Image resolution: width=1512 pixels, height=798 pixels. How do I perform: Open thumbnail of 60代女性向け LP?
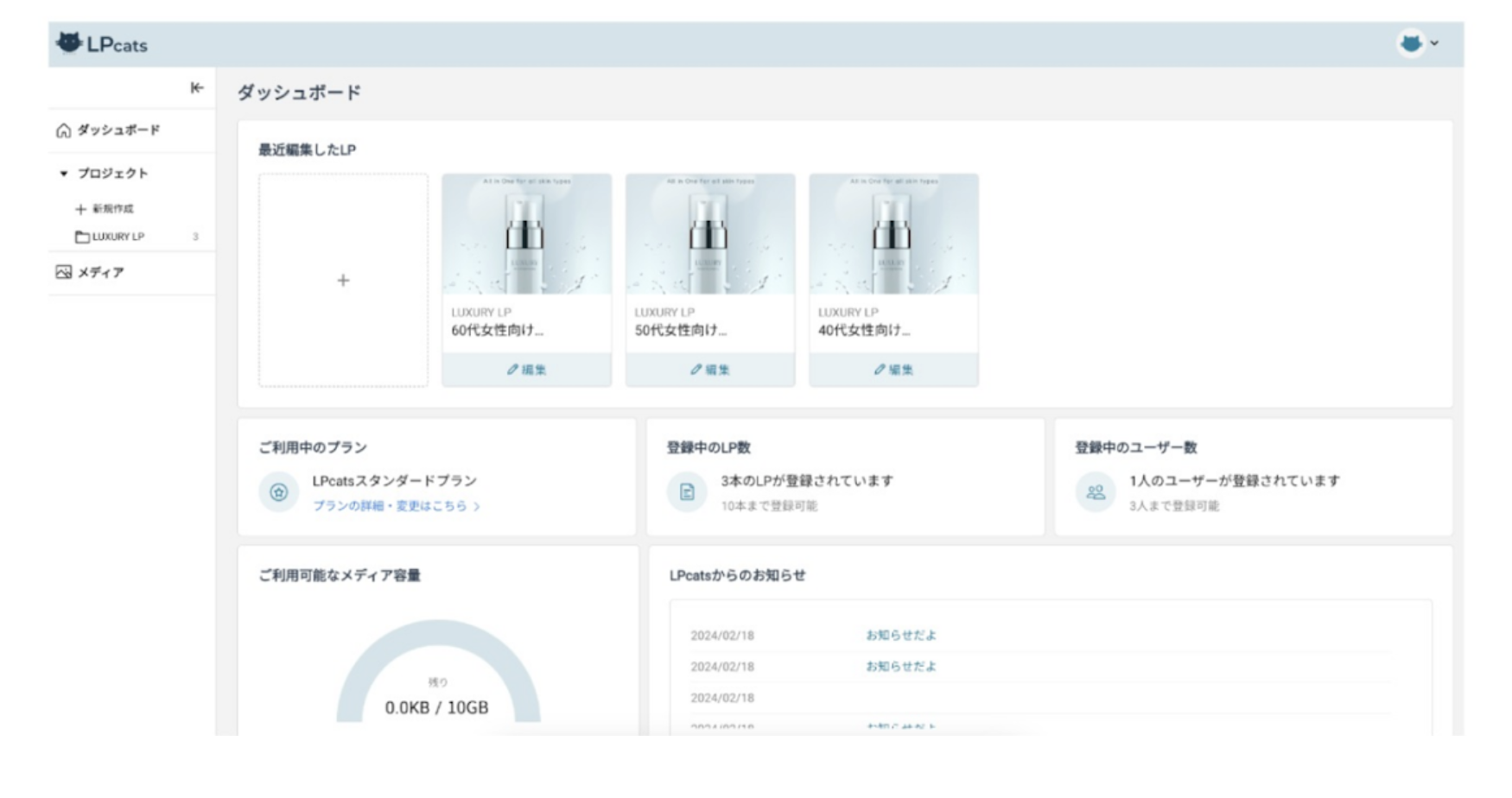pyautogui.click(x=527, y=234)
